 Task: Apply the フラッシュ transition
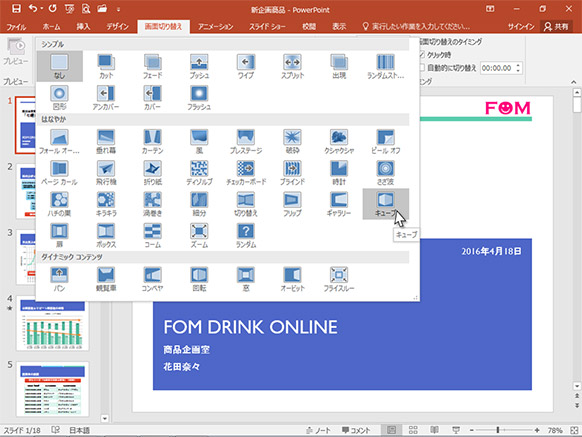click(199, 98)
